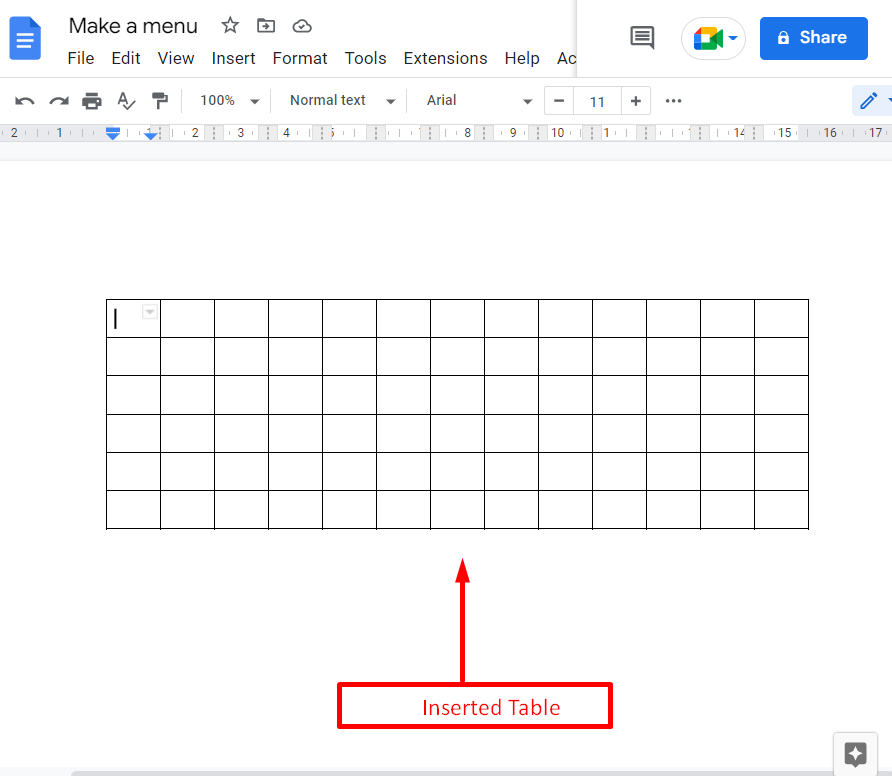
Task: Rename the Make a menu title
Action: pos(133,26)
